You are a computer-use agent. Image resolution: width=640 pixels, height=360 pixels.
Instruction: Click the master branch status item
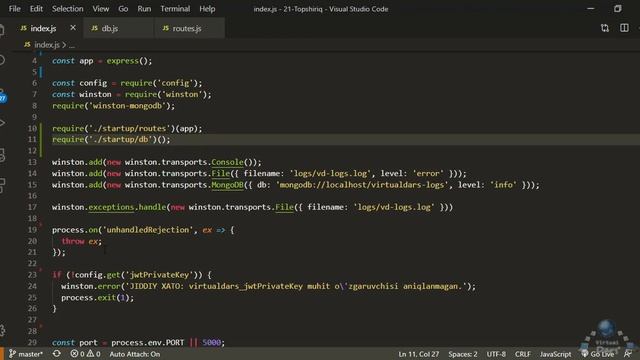pos(26,354)
